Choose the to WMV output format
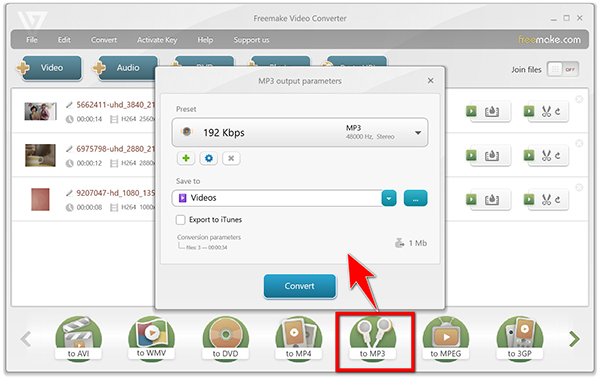 (x=152, y=338)
